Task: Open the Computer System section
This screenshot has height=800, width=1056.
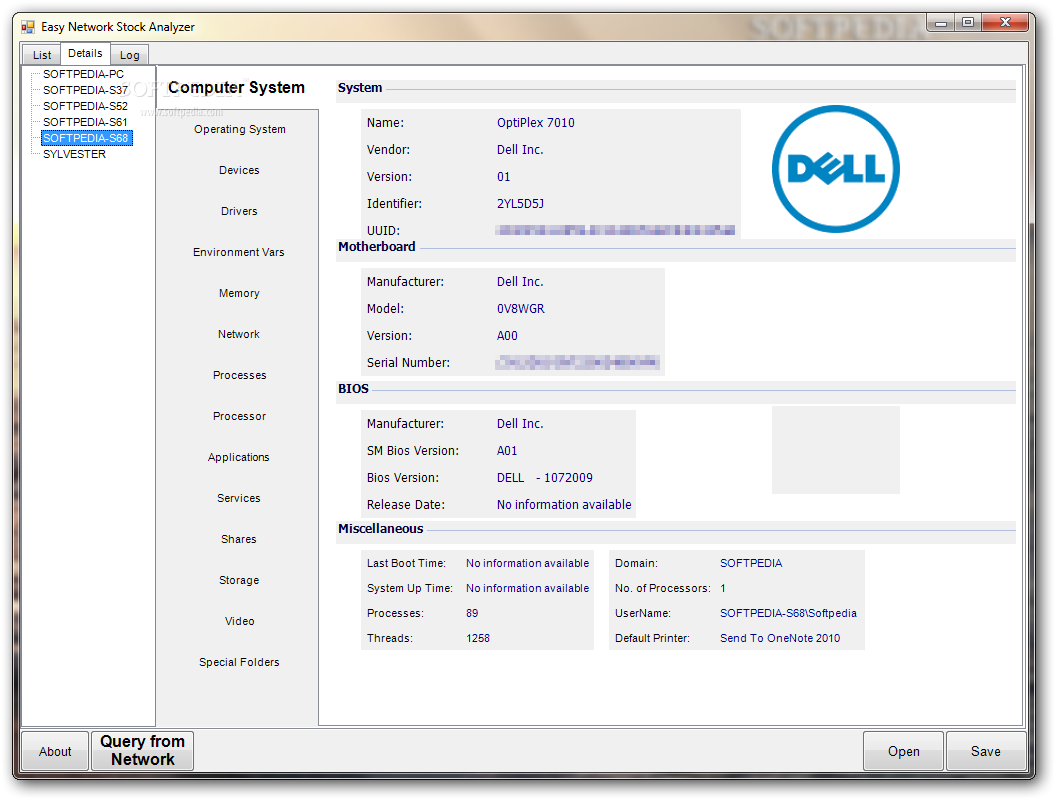Action: pyautogui.click(x=236, y=88)
